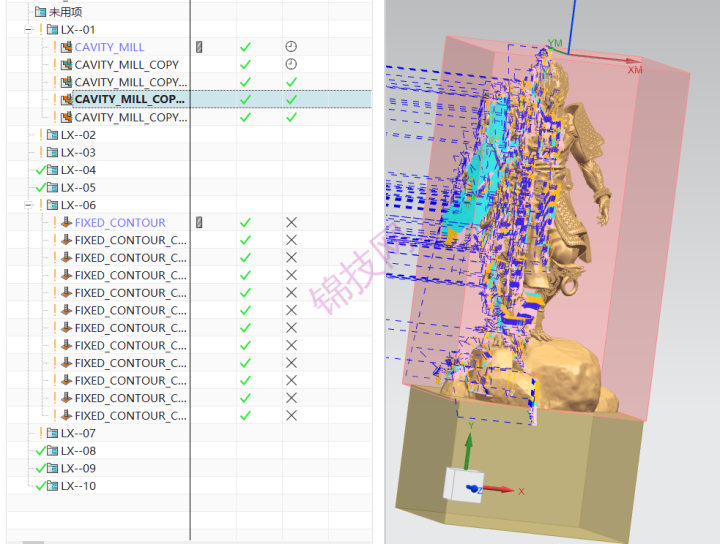The height and width of the screenshot is (544, 720).
Task: Click the folder icon of 未用项
Action: click(40, 12)
